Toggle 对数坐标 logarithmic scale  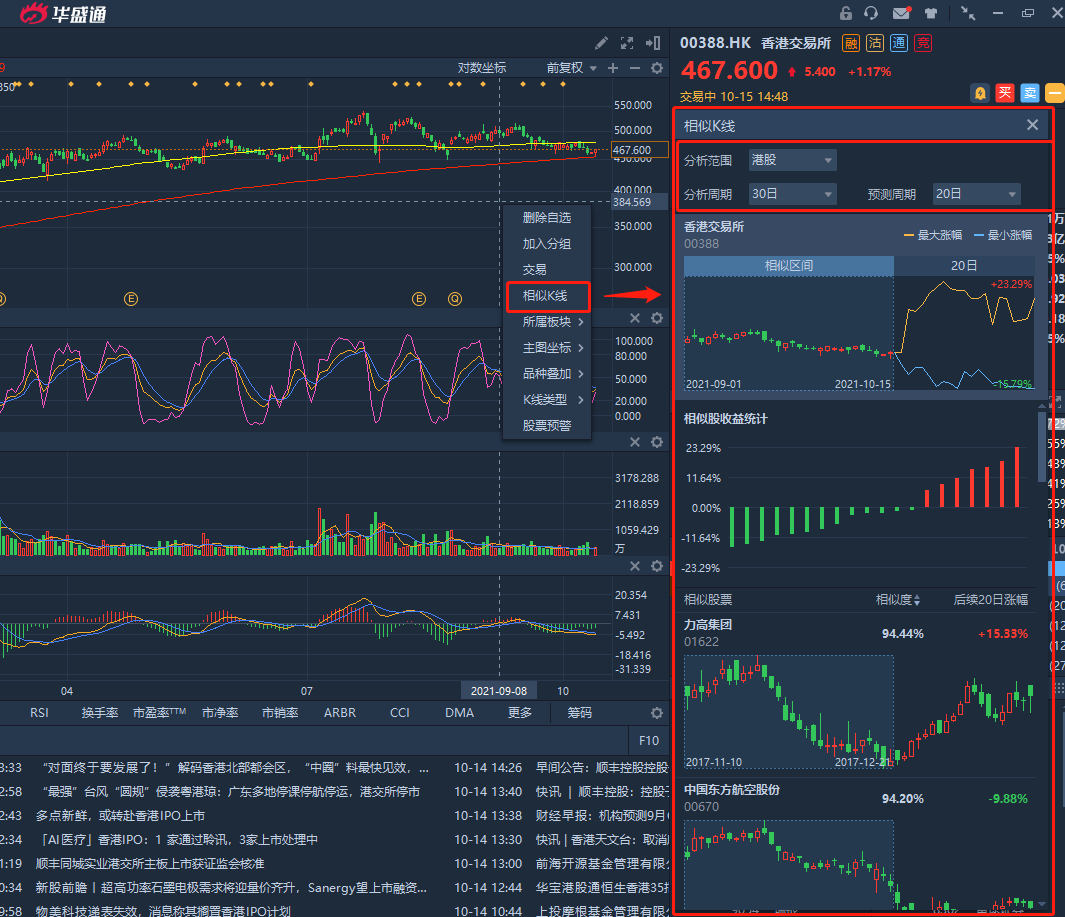coord(482,68)
